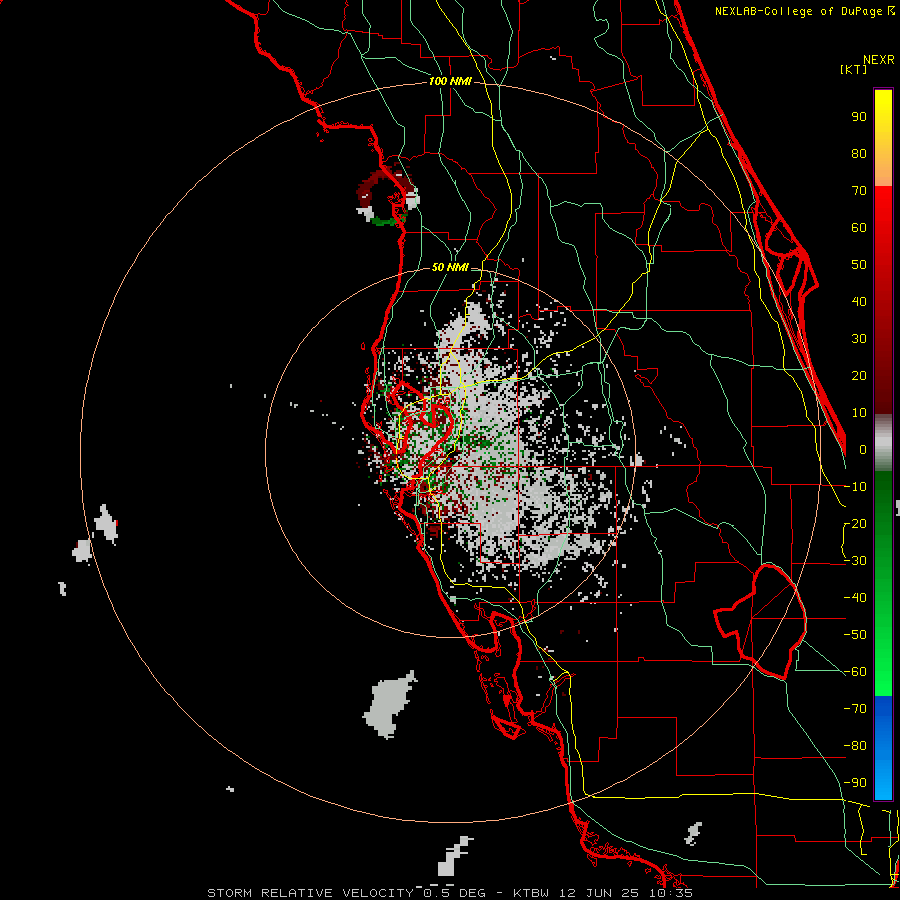
Task: Click the green -40 kt legend band
Action: [883, 598]
